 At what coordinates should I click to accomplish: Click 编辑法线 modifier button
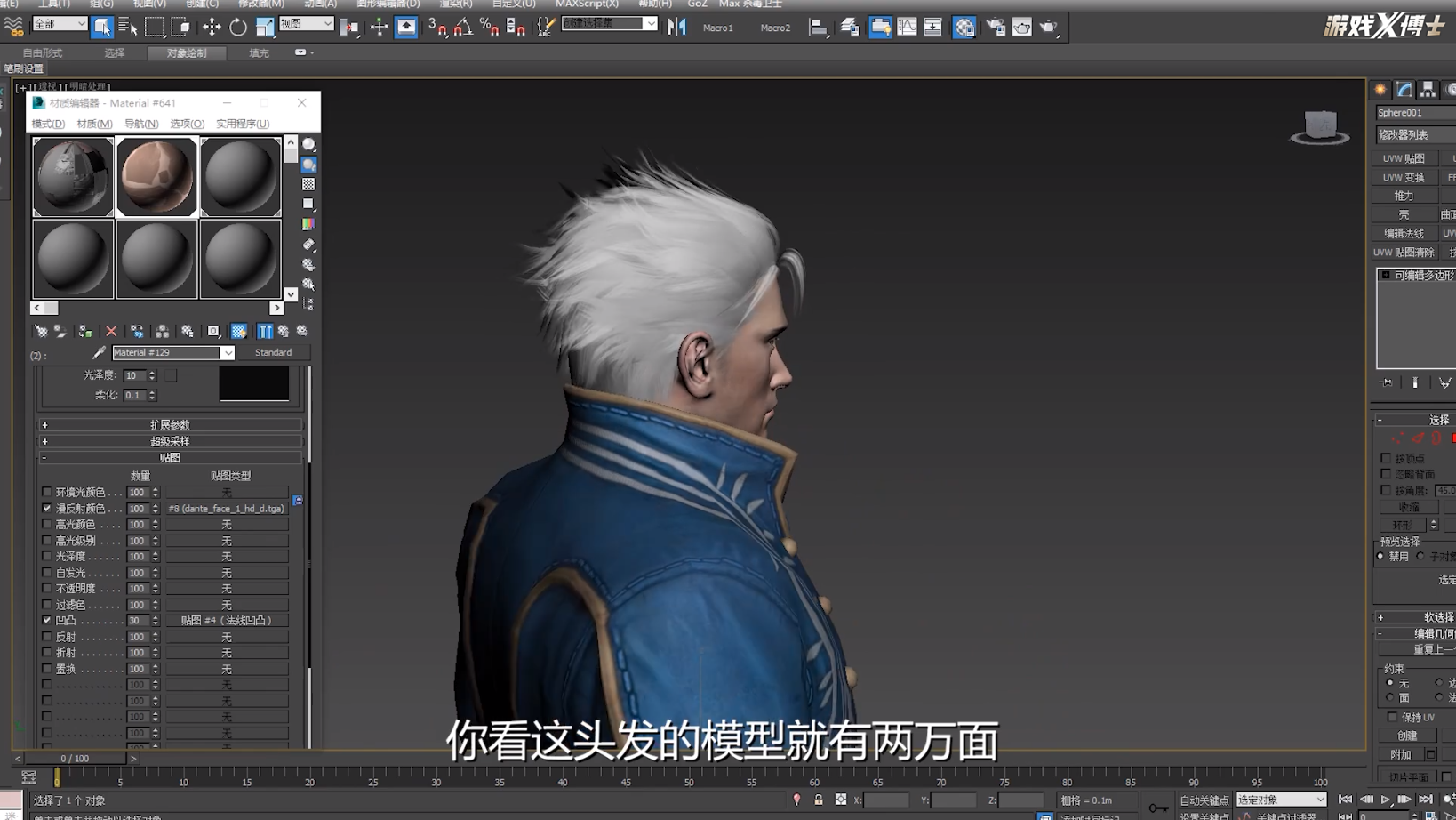pyautogui.click(x=1404, y=233)
